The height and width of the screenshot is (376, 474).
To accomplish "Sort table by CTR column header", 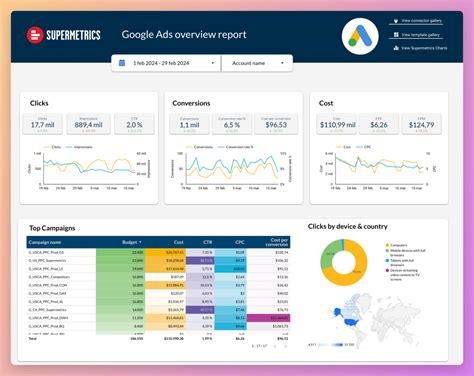I will (207, 242).
